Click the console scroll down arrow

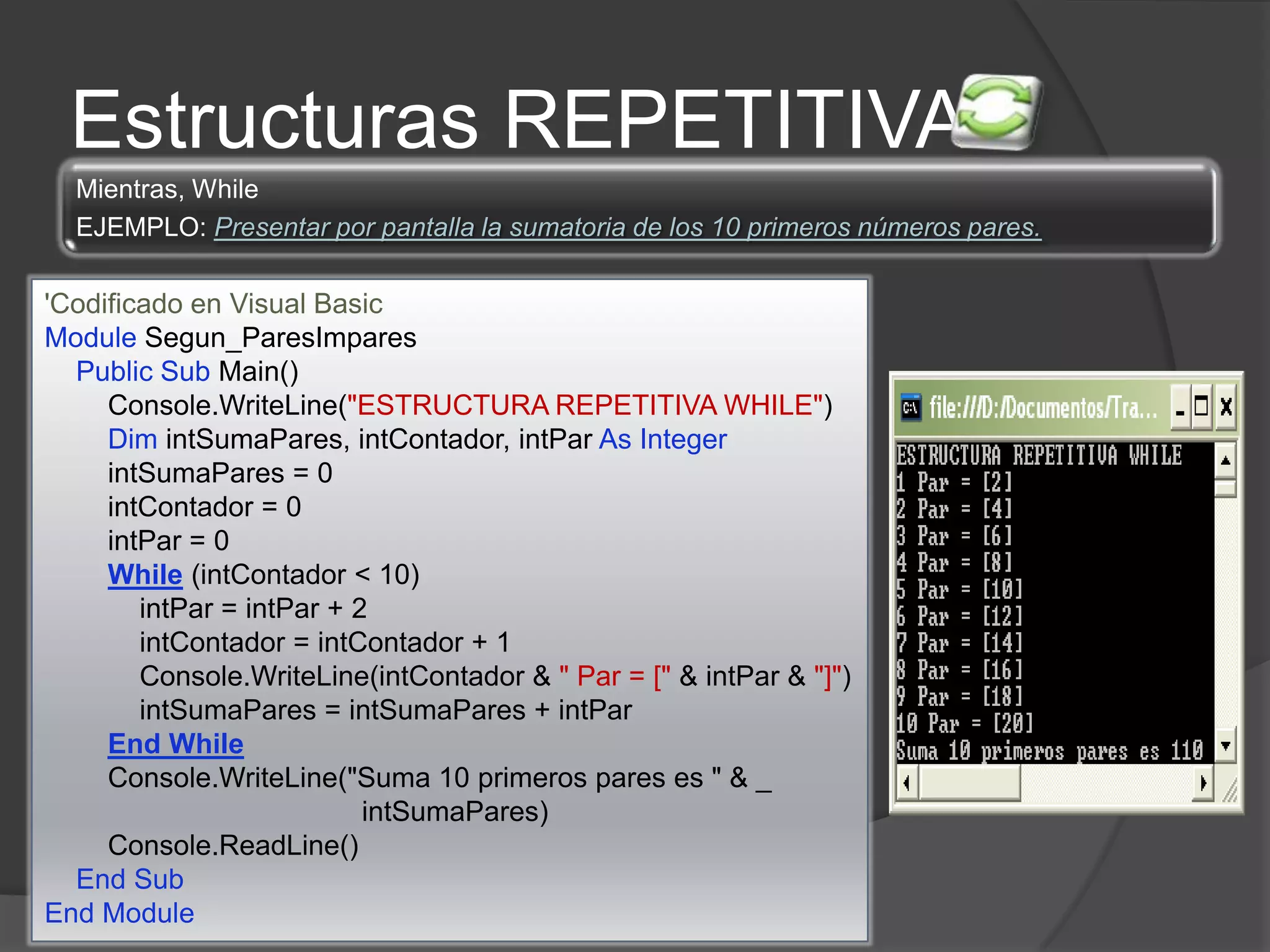[x=1225, y=744]
